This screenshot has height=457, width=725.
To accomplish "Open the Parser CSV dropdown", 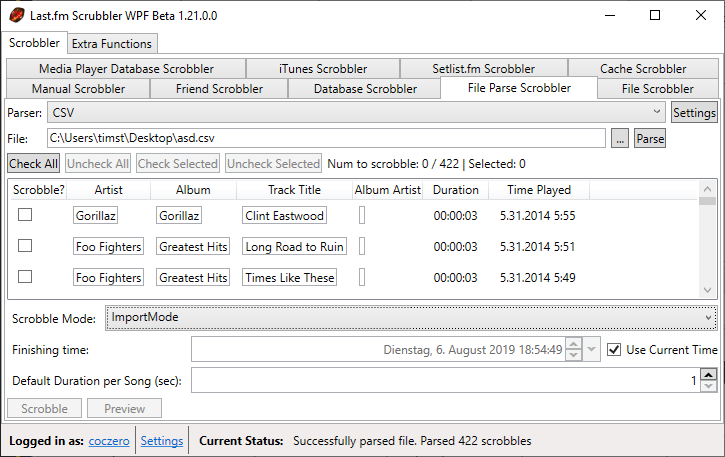I will 356,113.
